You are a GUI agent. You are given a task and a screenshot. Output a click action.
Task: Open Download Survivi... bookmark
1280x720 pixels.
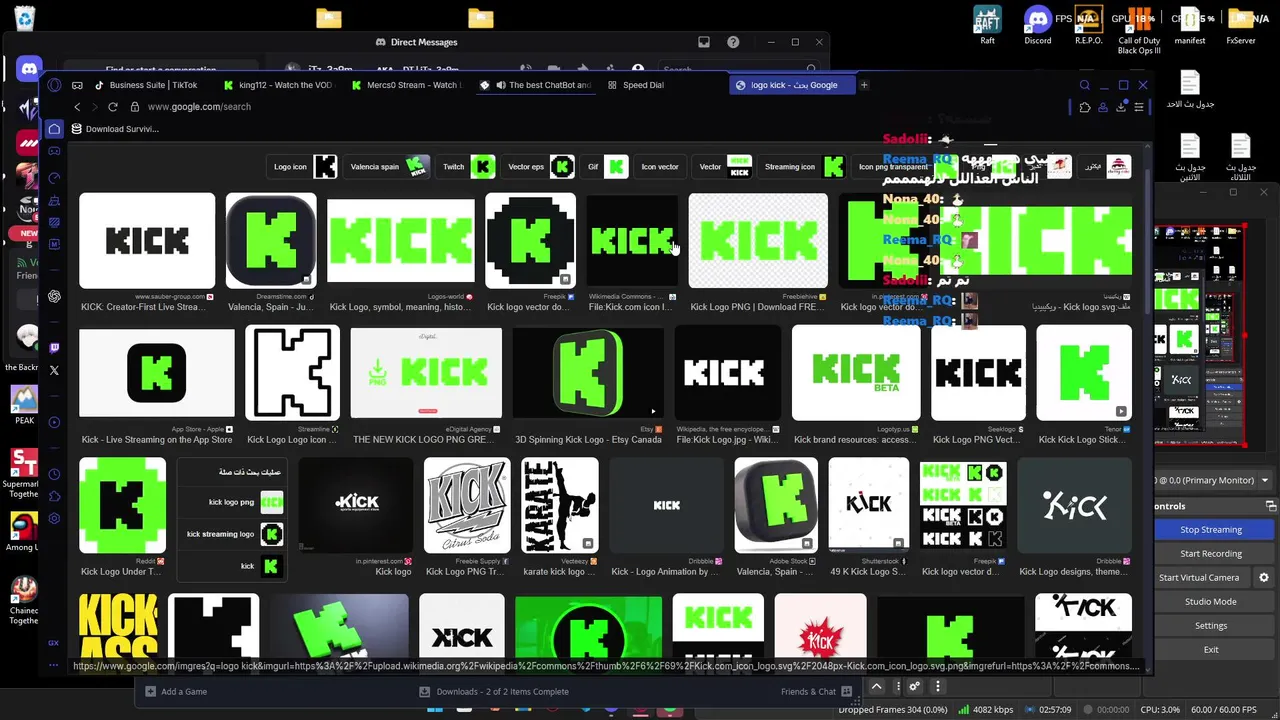click(114, 129)
